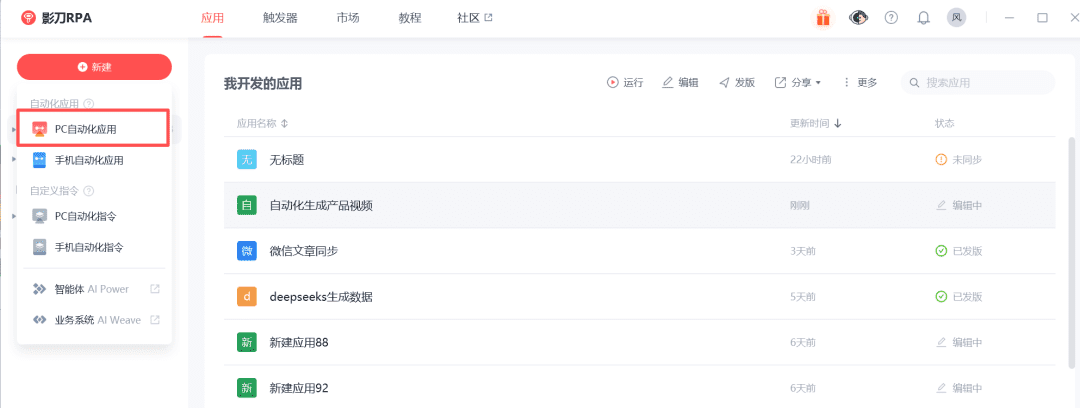Open the customer service avatar icon
The width and height of the screenshot is (1080, 408).
click(858, 18)
